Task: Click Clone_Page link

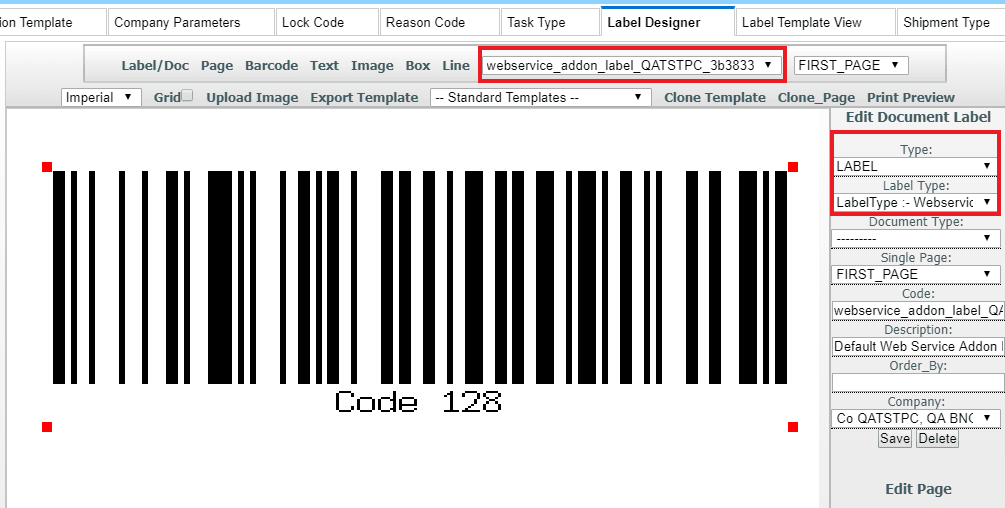Action: pos(816,97)
